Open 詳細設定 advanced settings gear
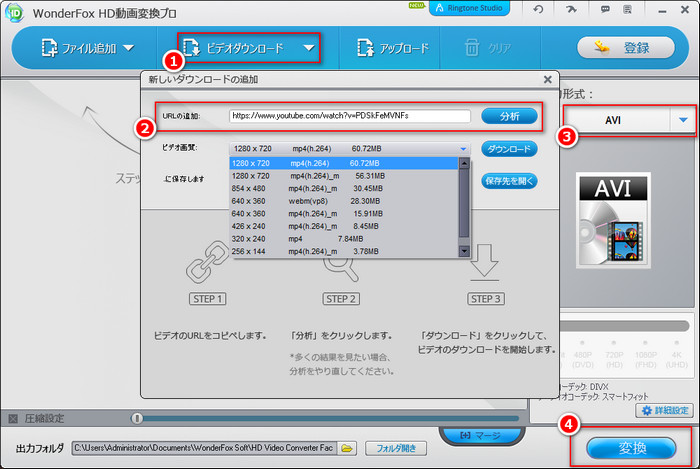Screen dimensions: 700x469 pos(662,410)
